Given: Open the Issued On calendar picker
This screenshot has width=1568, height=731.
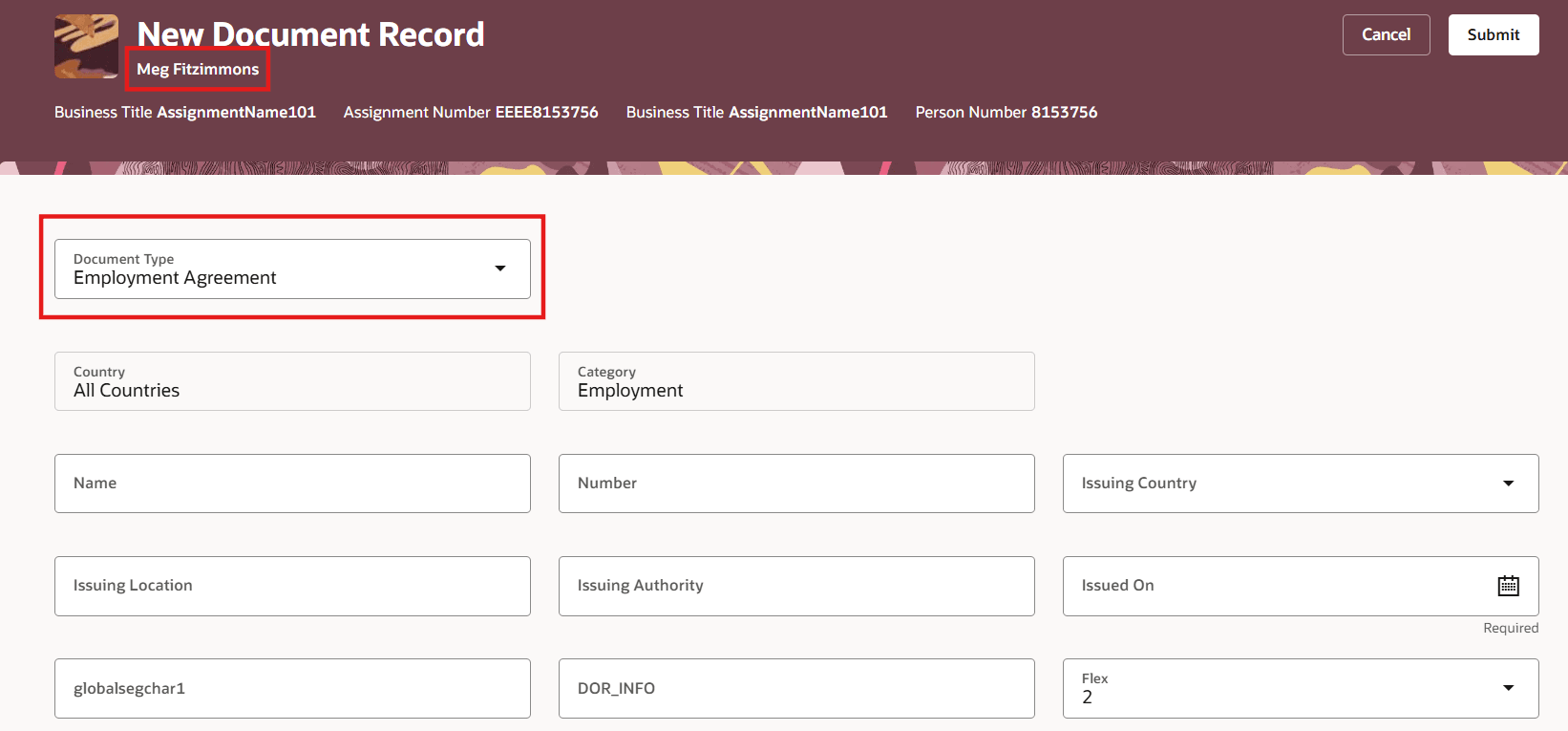Looking at the screenshot, I should [x=1508, y=586].
